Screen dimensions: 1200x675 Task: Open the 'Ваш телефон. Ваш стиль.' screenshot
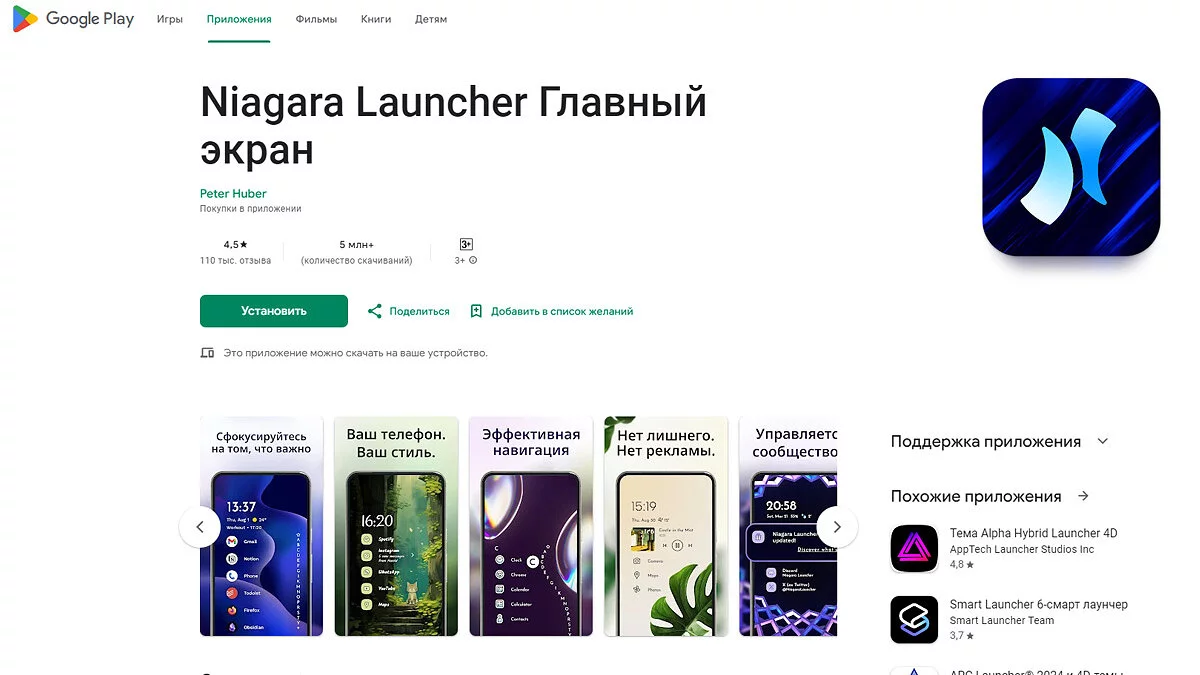(396, 526)
